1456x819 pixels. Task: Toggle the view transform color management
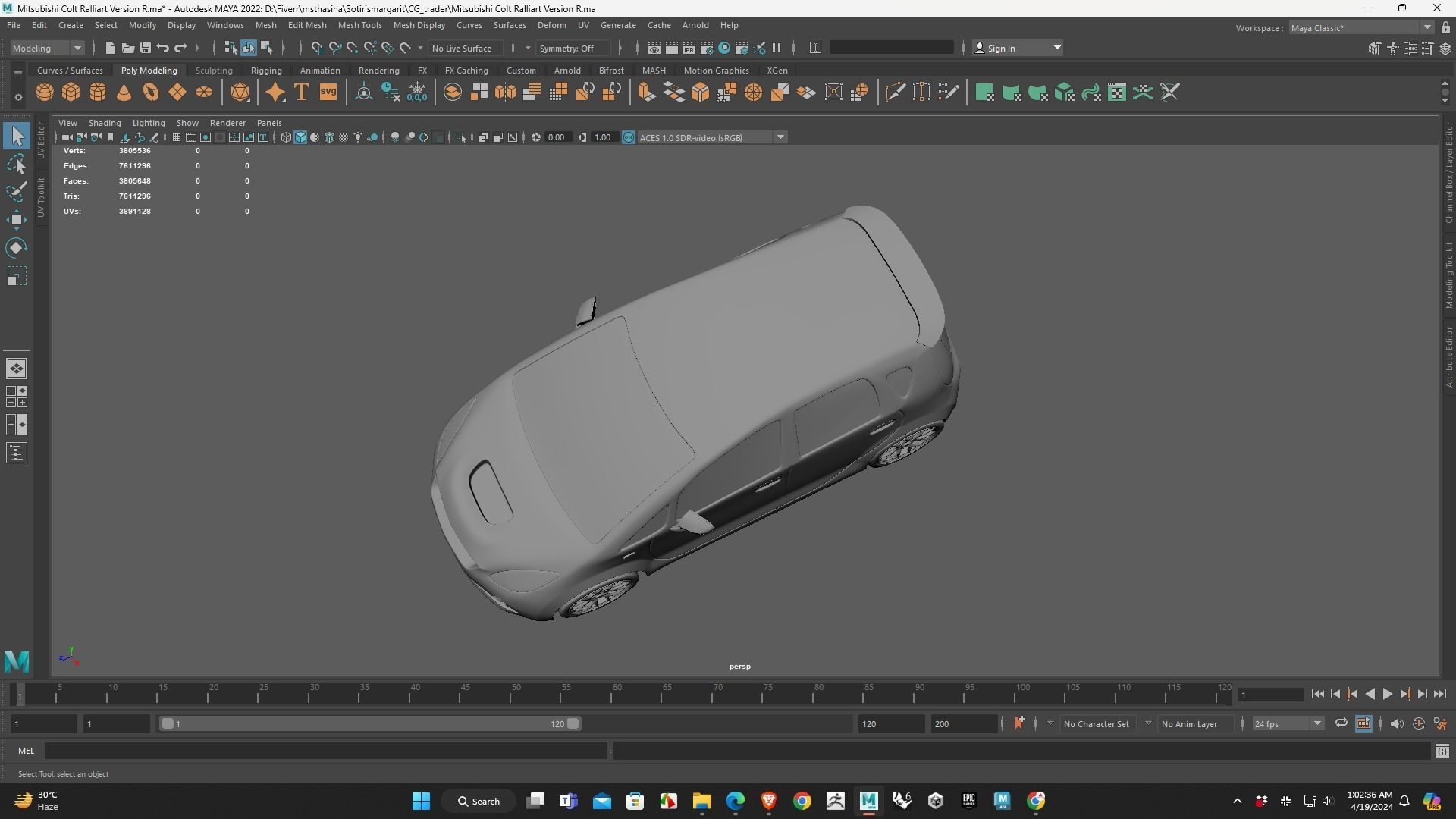629,137
